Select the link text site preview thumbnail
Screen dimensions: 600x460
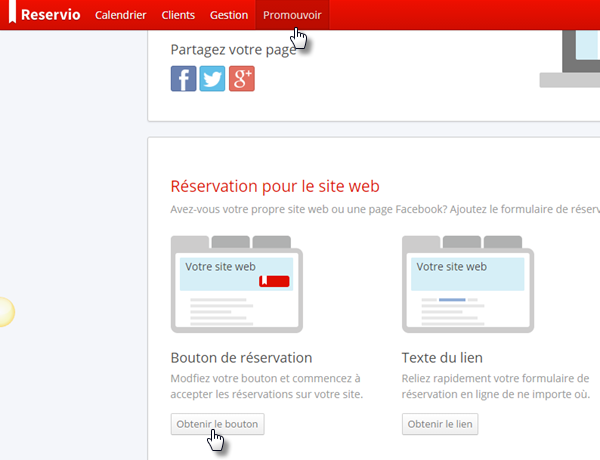(467, 284)
